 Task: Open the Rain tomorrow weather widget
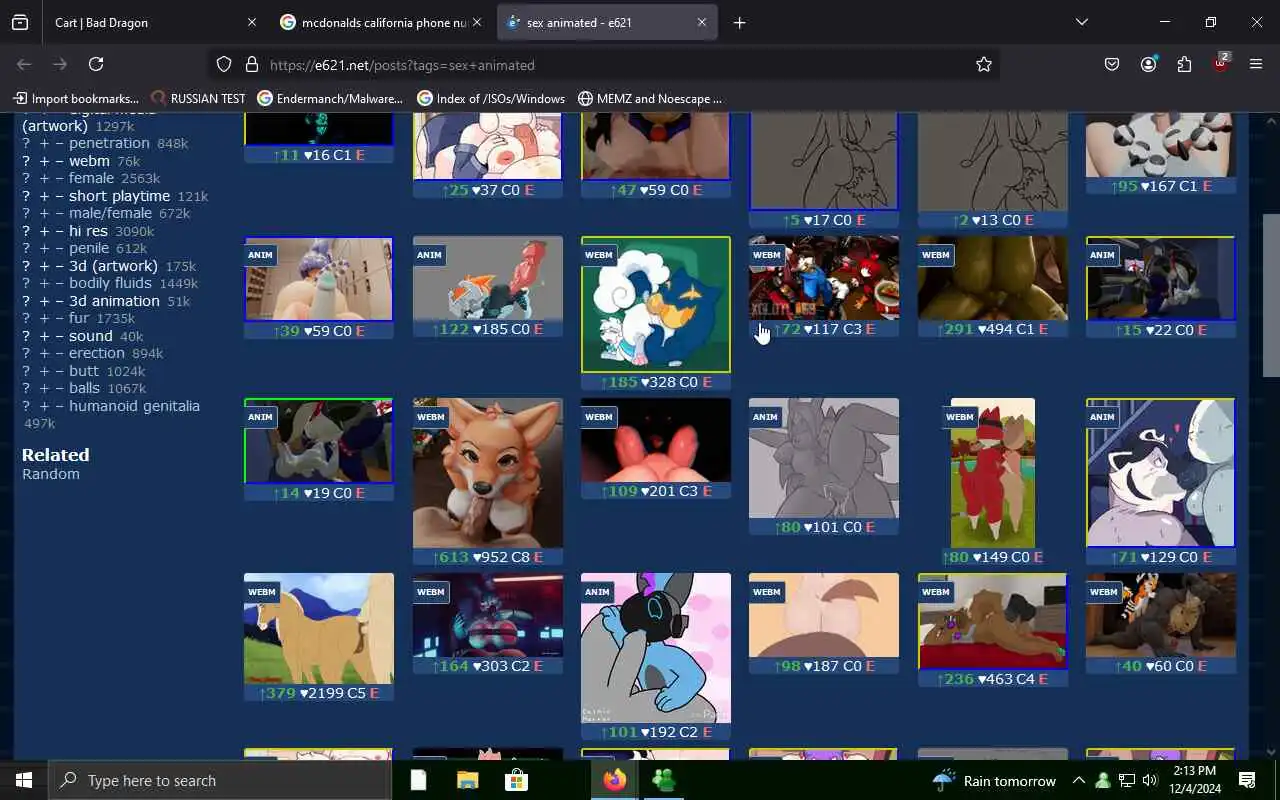pyautogui.click(x=994, y=780)
